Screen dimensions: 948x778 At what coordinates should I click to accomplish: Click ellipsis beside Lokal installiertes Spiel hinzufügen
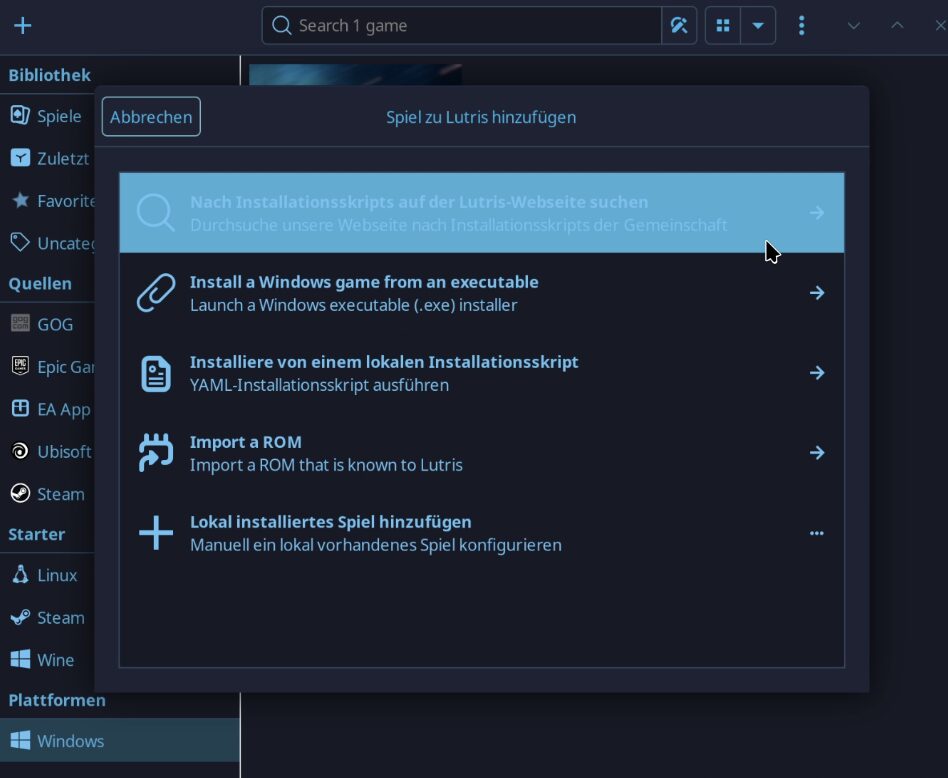[817, 533]
